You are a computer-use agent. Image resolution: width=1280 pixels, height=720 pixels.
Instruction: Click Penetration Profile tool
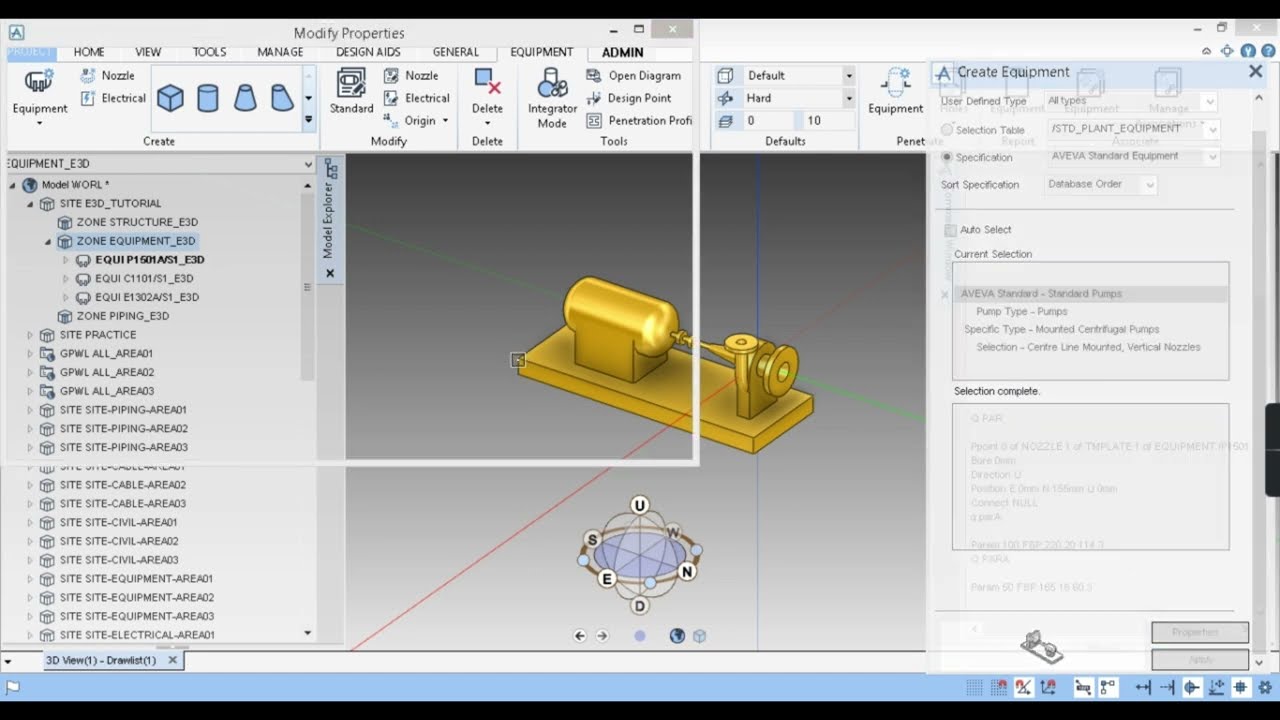[638, 120]
